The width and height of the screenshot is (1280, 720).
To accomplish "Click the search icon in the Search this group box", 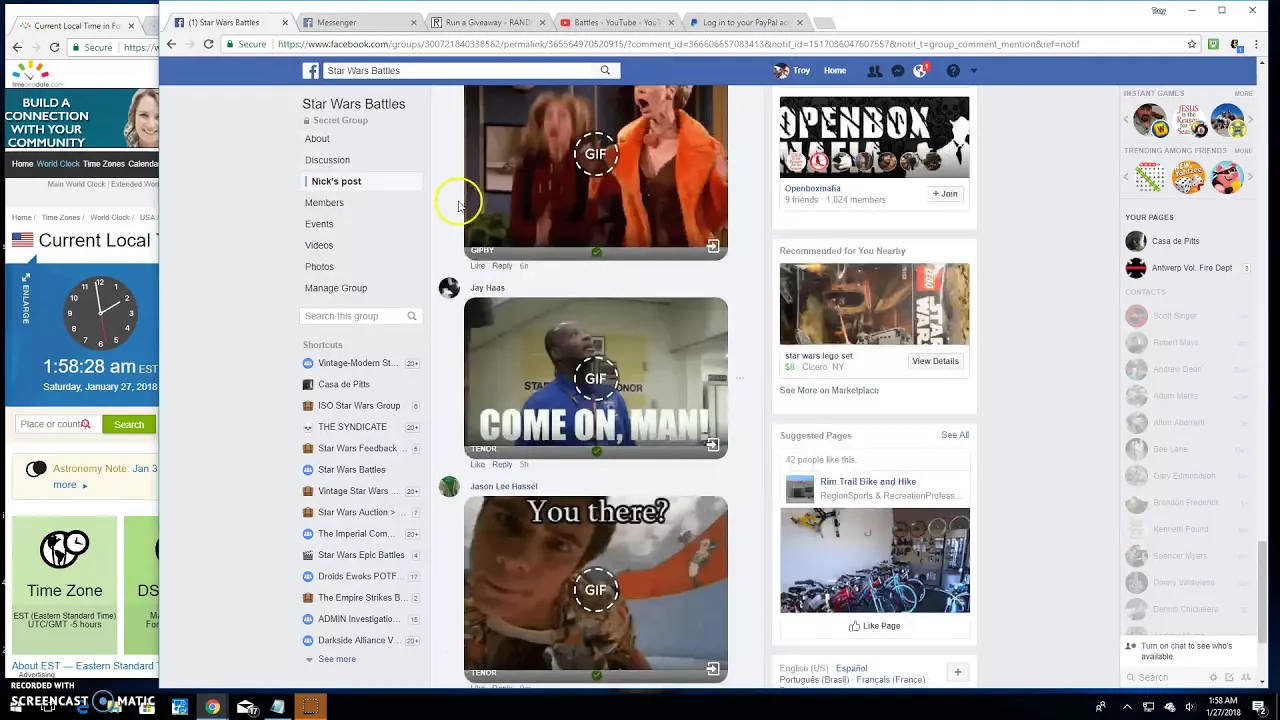I will pyautogui.click(x=411, y=316).
